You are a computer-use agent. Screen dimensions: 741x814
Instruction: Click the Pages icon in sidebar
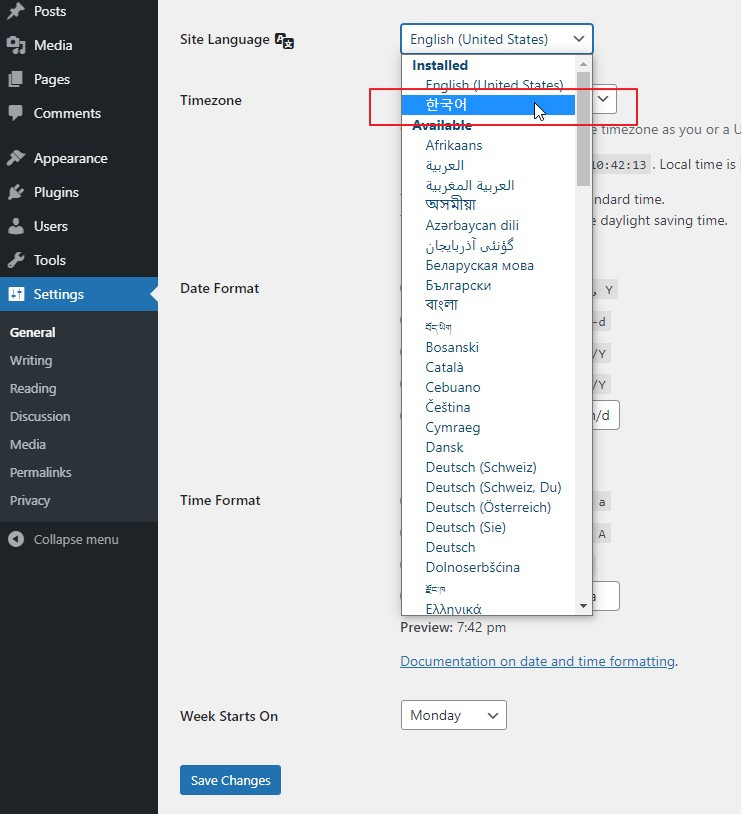click(16, 79)
